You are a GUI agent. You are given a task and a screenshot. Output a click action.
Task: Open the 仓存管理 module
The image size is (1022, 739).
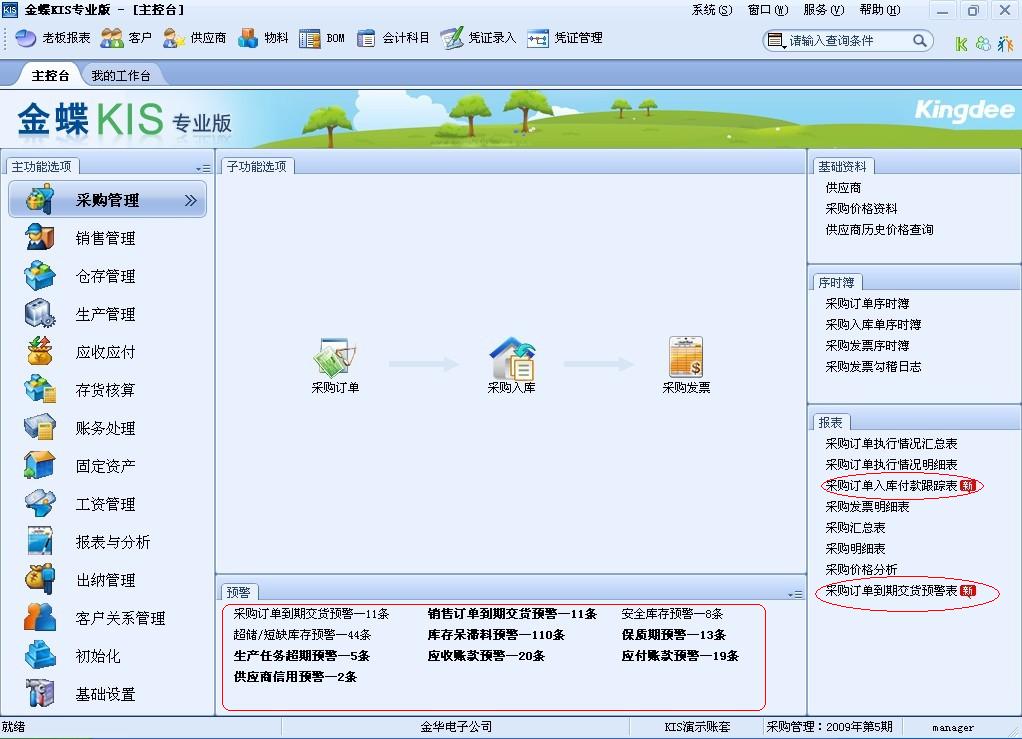(x=106, y=276)
